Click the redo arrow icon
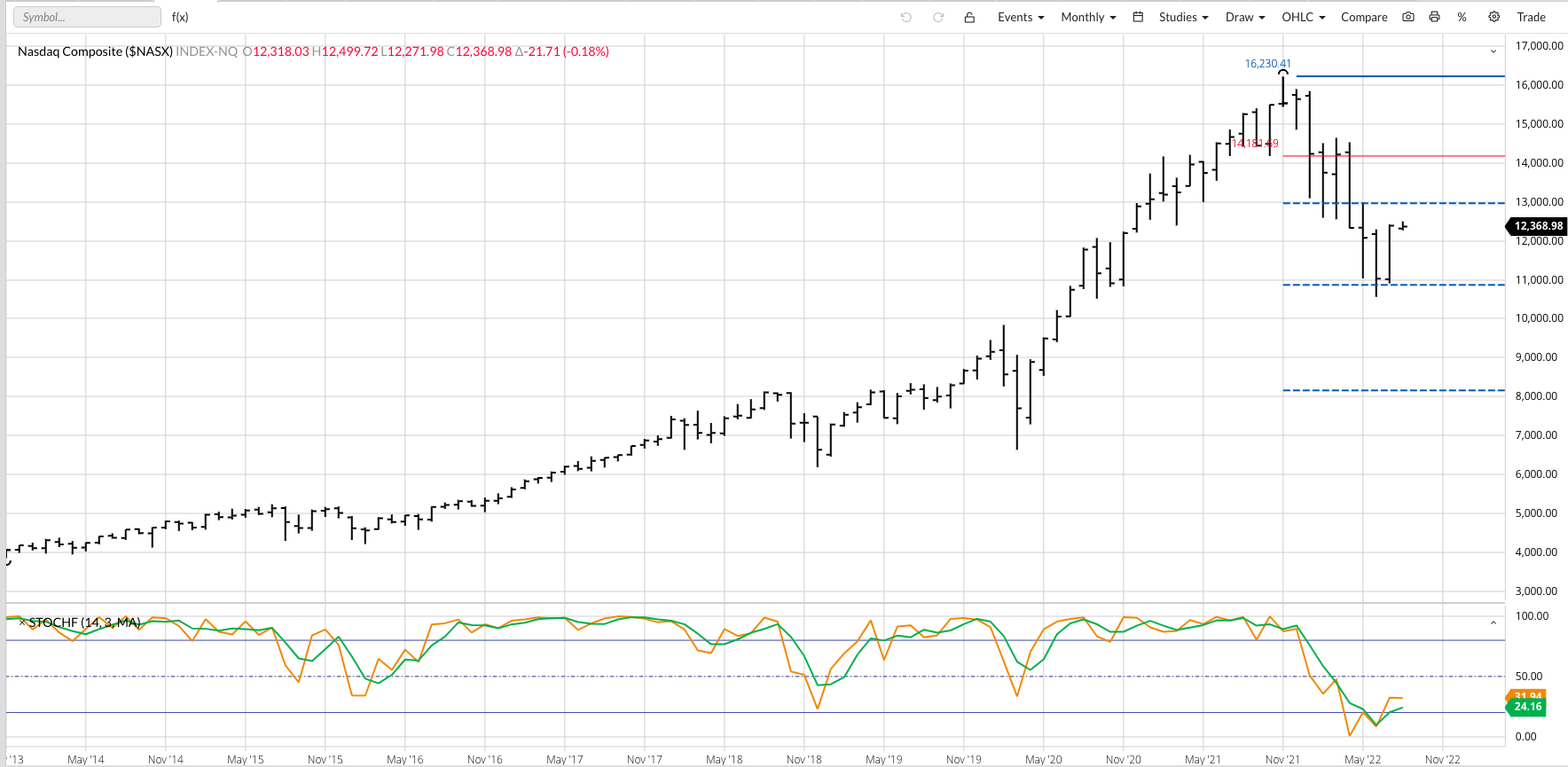1568x767 pixels. (x=938, y=17)
